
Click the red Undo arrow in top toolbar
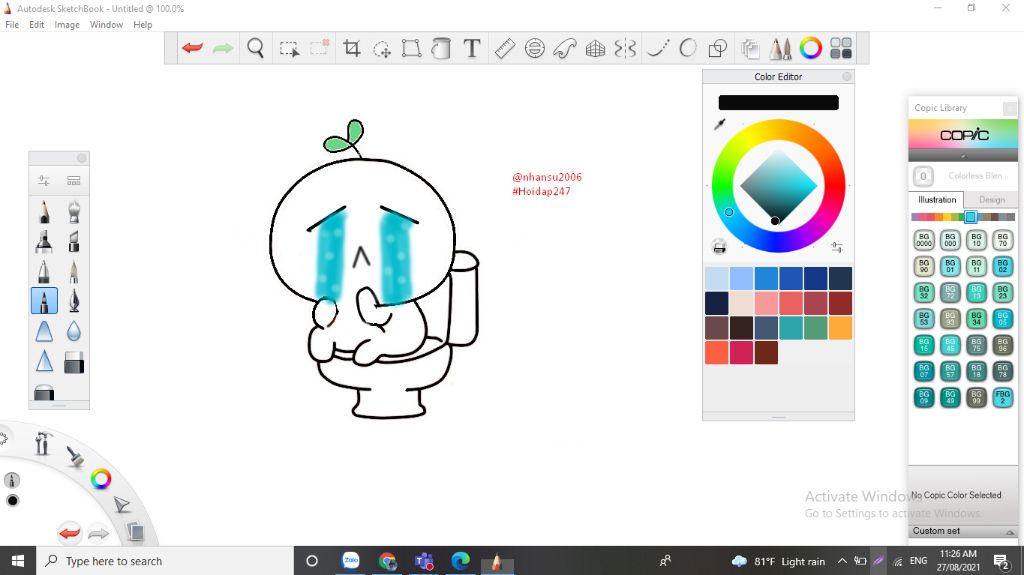click(x=193, y=48)
